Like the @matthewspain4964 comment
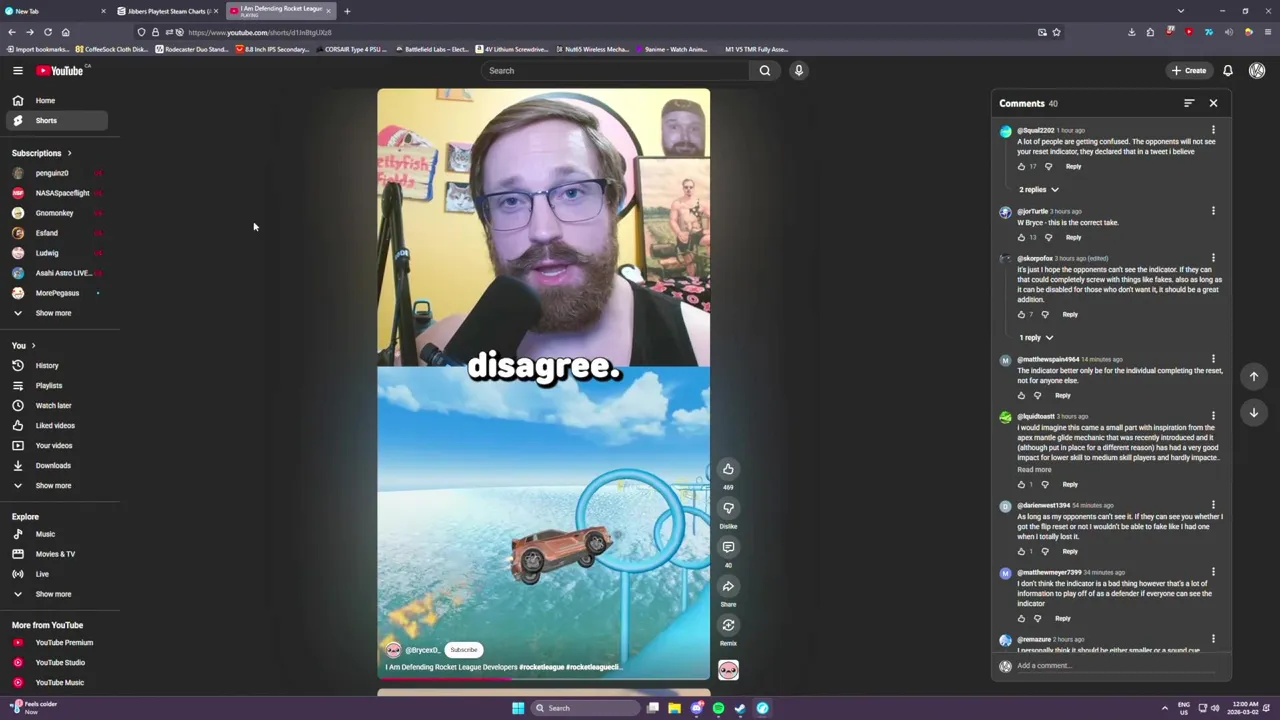The image size is (1280, 720). 1021,395
